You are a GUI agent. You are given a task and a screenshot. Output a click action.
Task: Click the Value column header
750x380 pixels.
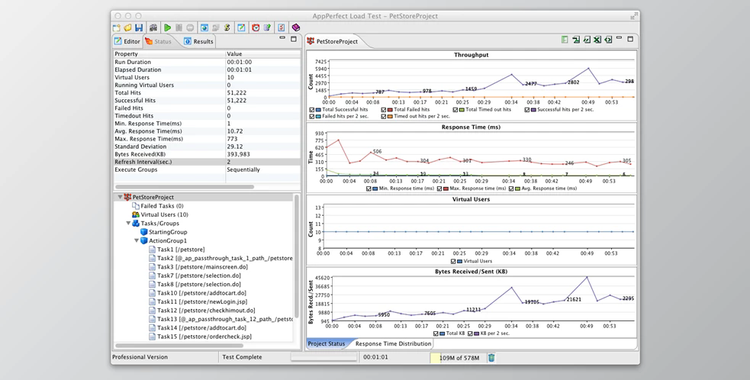tap(263, 54)
